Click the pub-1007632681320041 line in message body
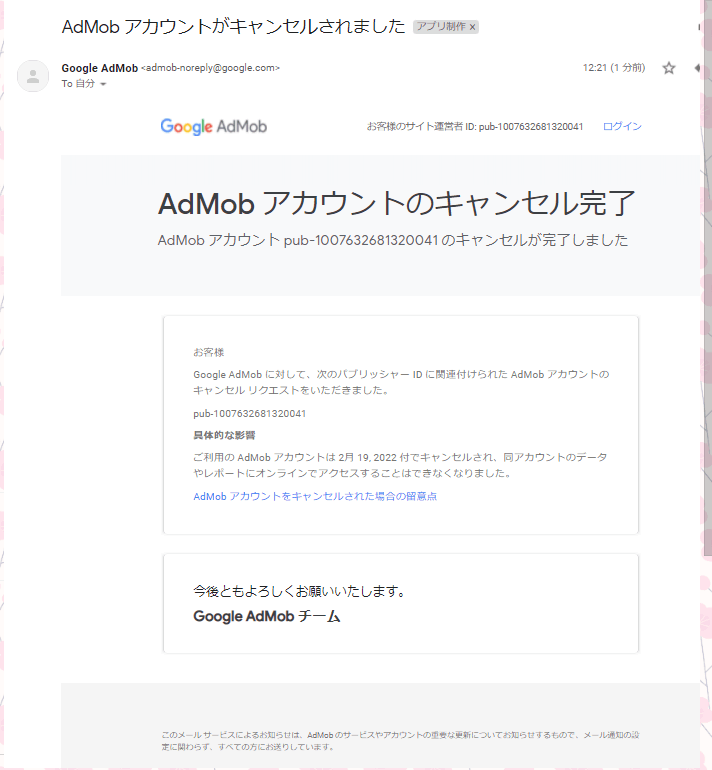712x770 pixels. coord(249,413)
